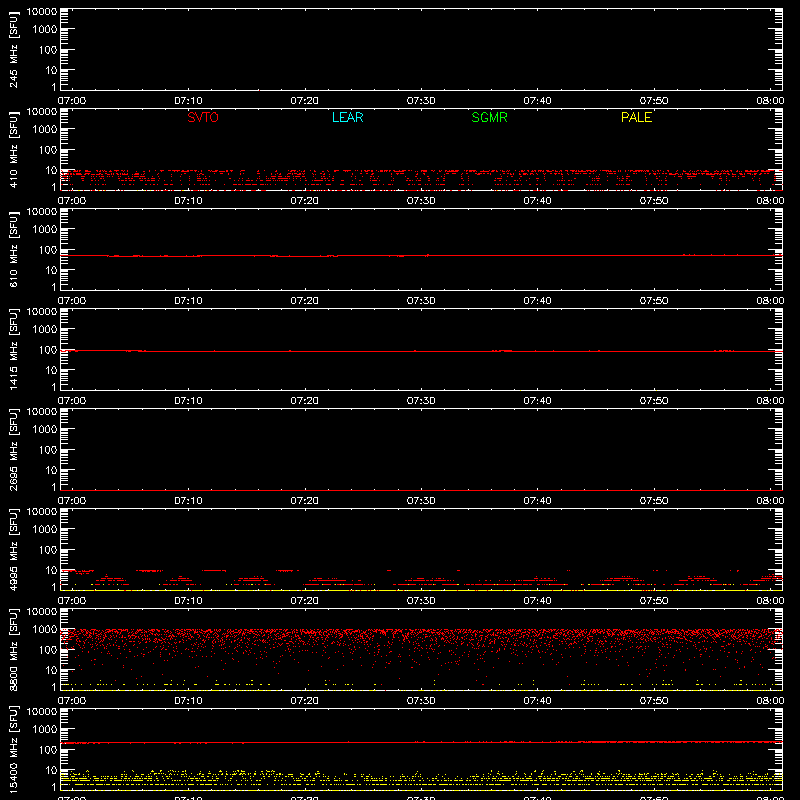Select the 15400 MHz [SFU] axis title

14,749
